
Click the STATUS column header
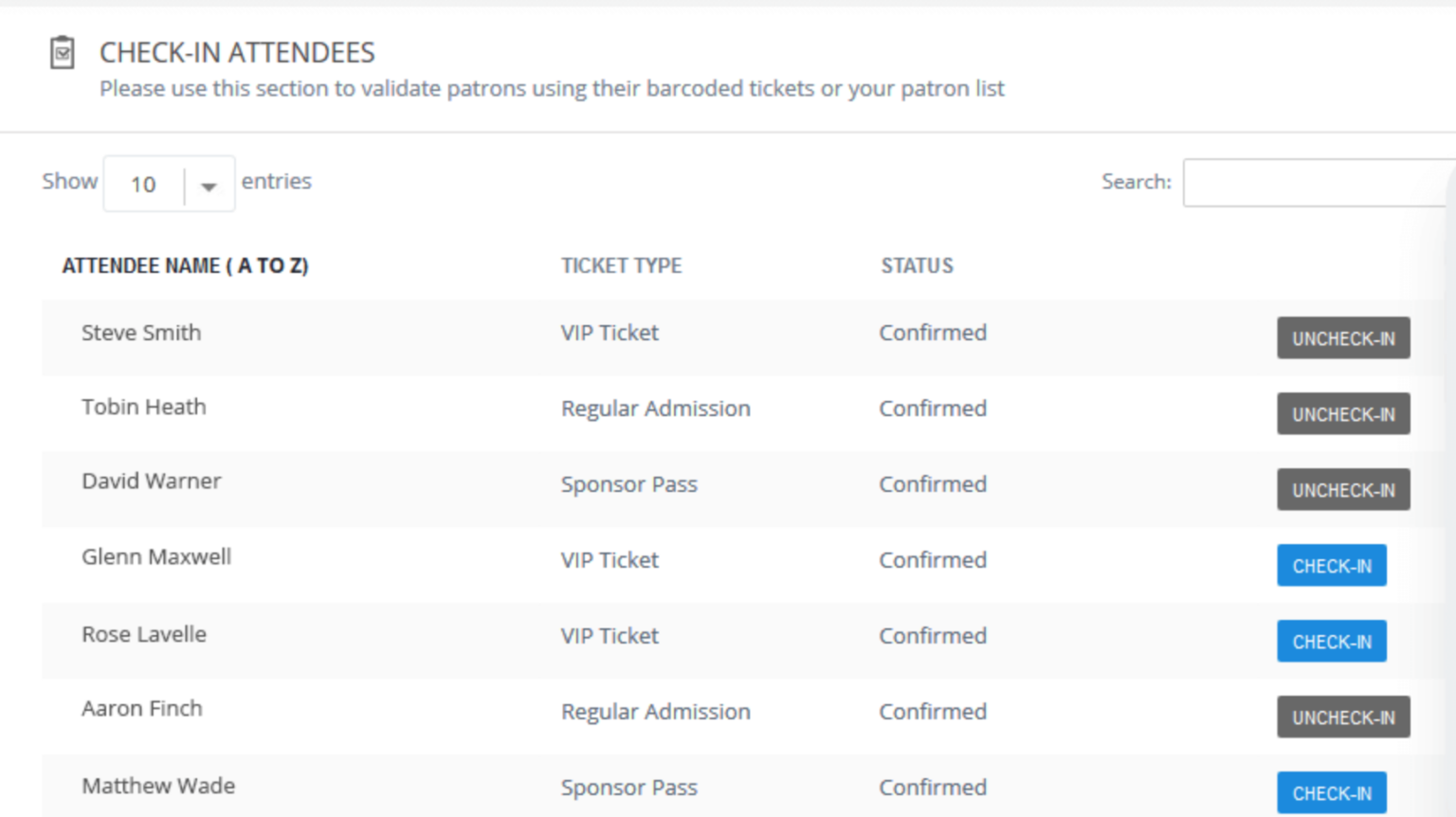pos(917,265)
